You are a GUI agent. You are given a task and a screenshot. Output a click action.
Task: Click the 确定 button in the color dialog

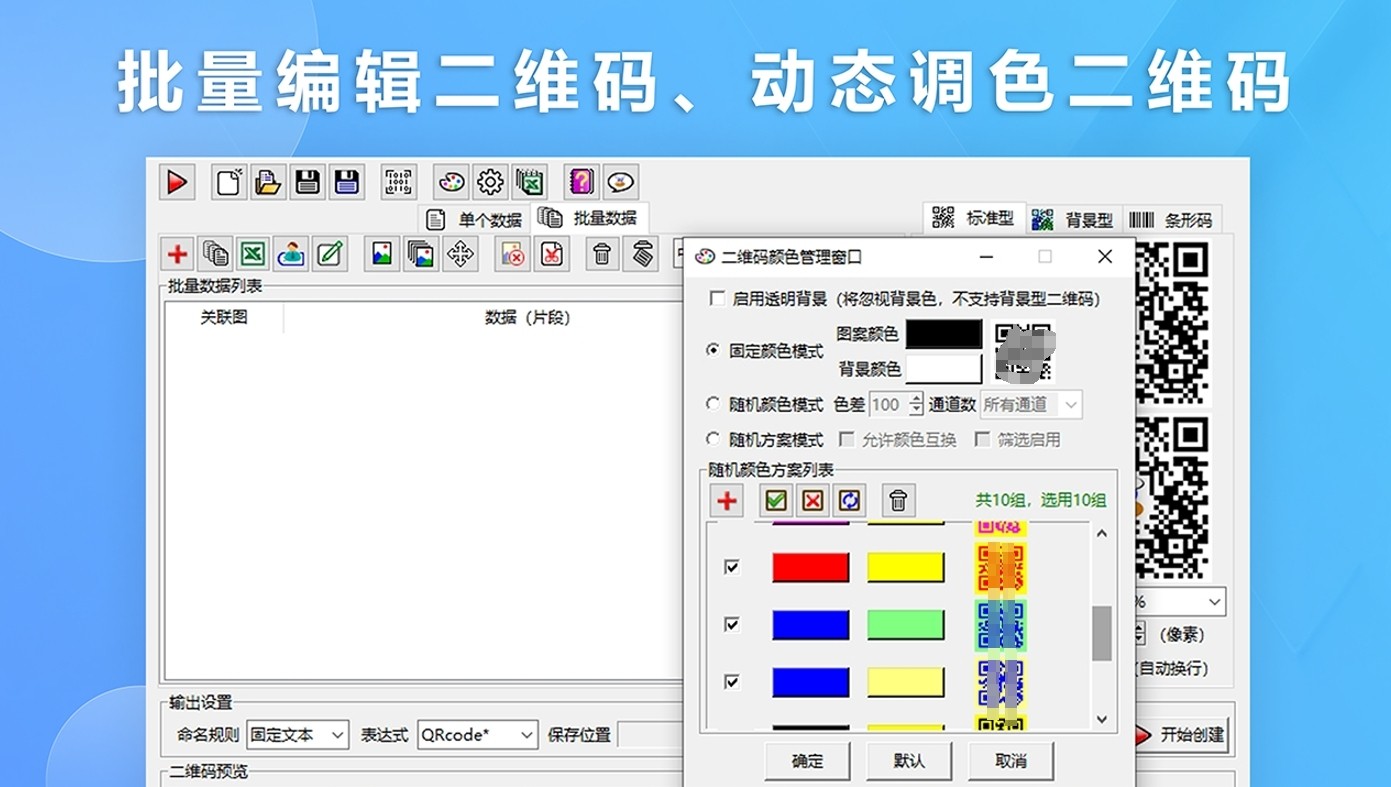[806, 761]
